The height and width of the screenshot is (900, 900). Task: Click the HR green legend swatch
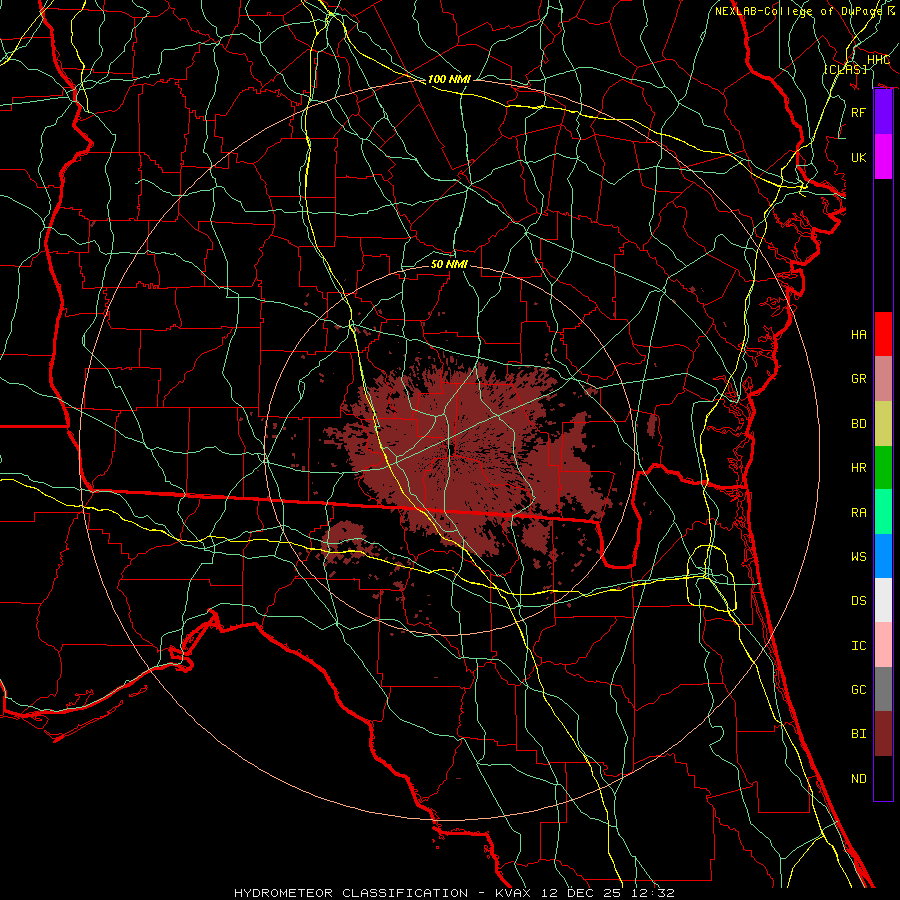pos(883,467)
